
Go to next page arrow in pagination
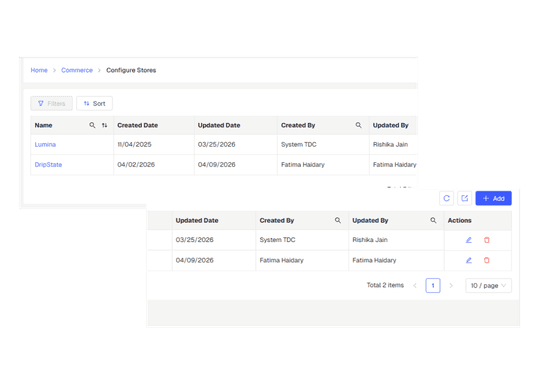(451, 286)
